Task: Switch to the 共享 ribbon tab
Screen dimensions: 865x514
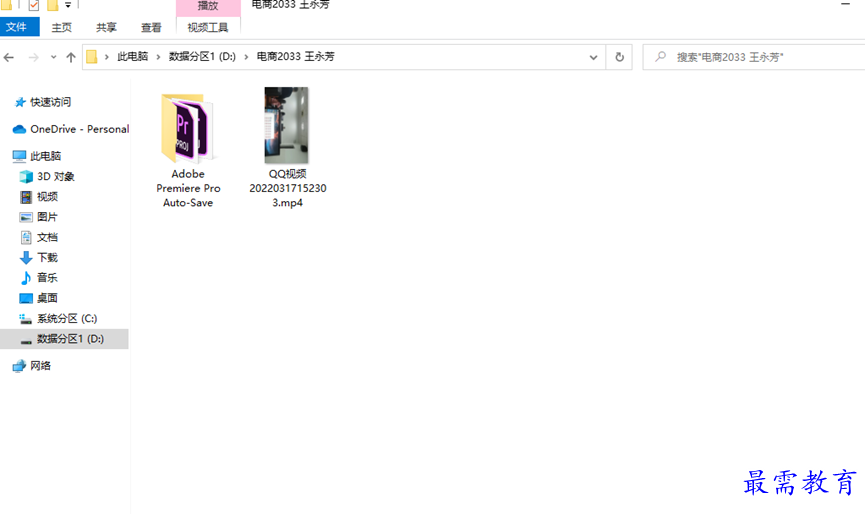Action: point(106,27)
